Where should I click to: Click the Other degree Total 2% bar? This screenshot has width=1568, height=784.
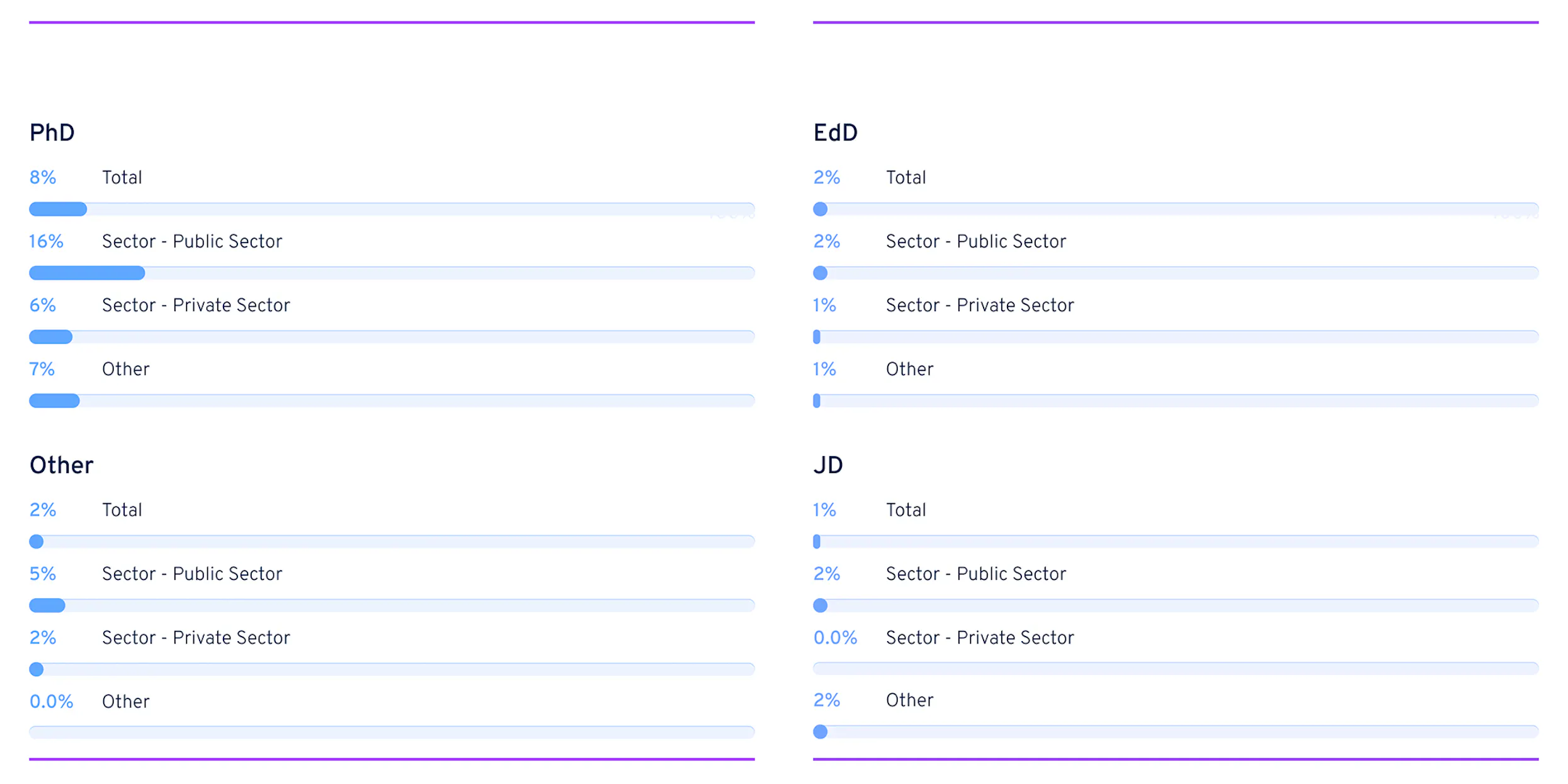point(392,542)
